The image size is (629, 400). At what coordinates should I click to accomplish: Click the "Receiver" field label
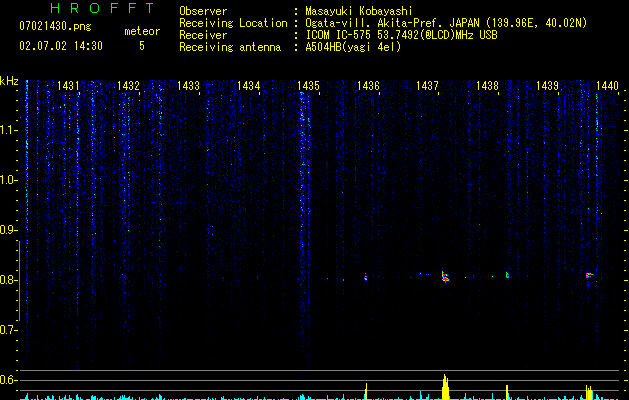[203, 35]
